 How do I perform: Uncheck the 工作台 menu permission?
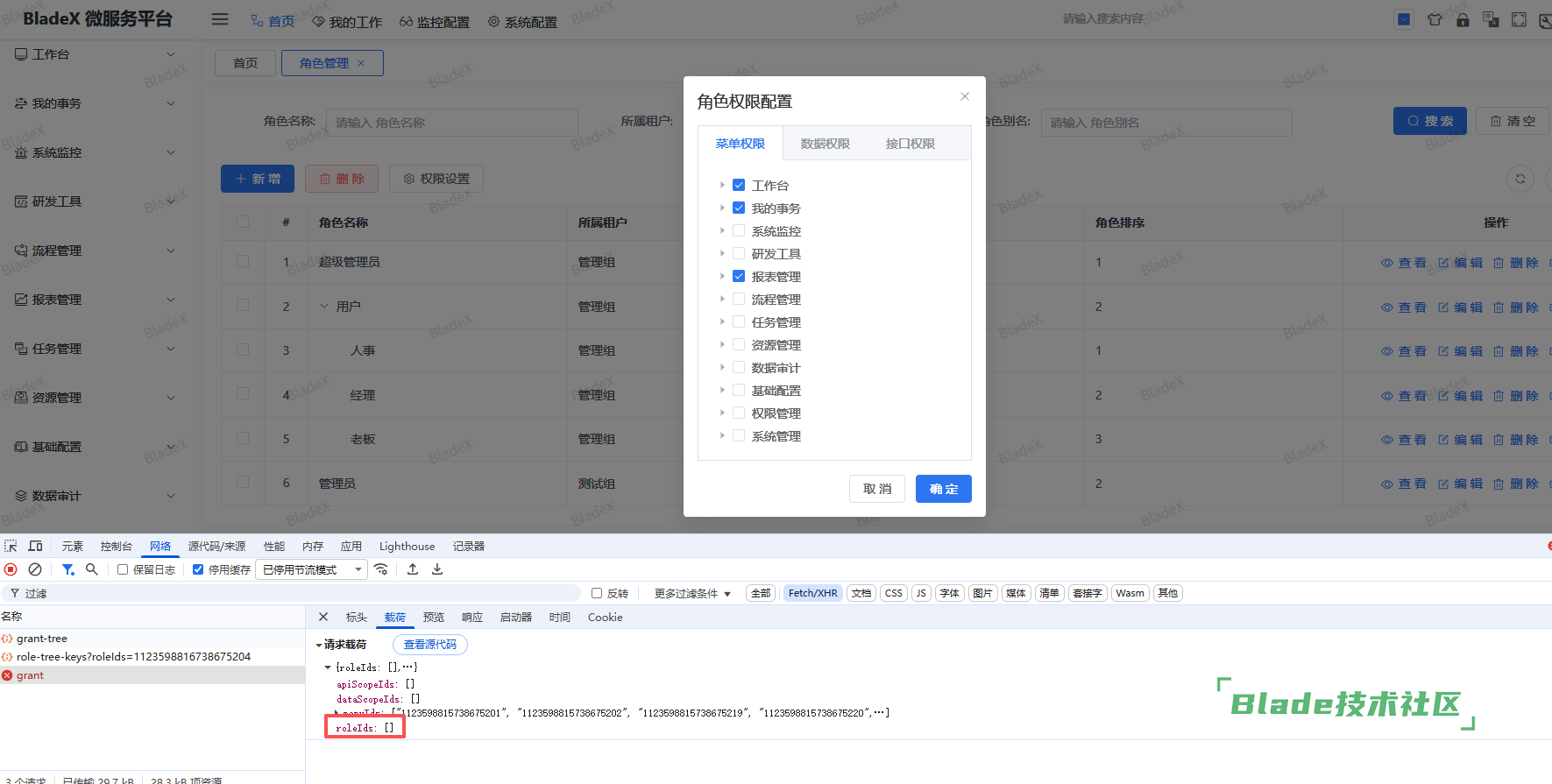click(739, 185)
